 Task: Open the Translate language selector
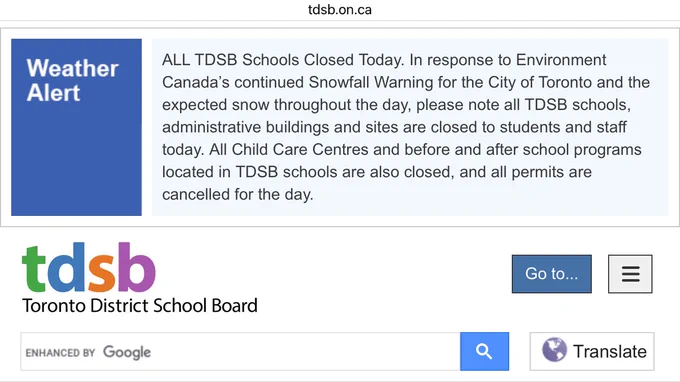pyautogui.click(x=592, y=351)
